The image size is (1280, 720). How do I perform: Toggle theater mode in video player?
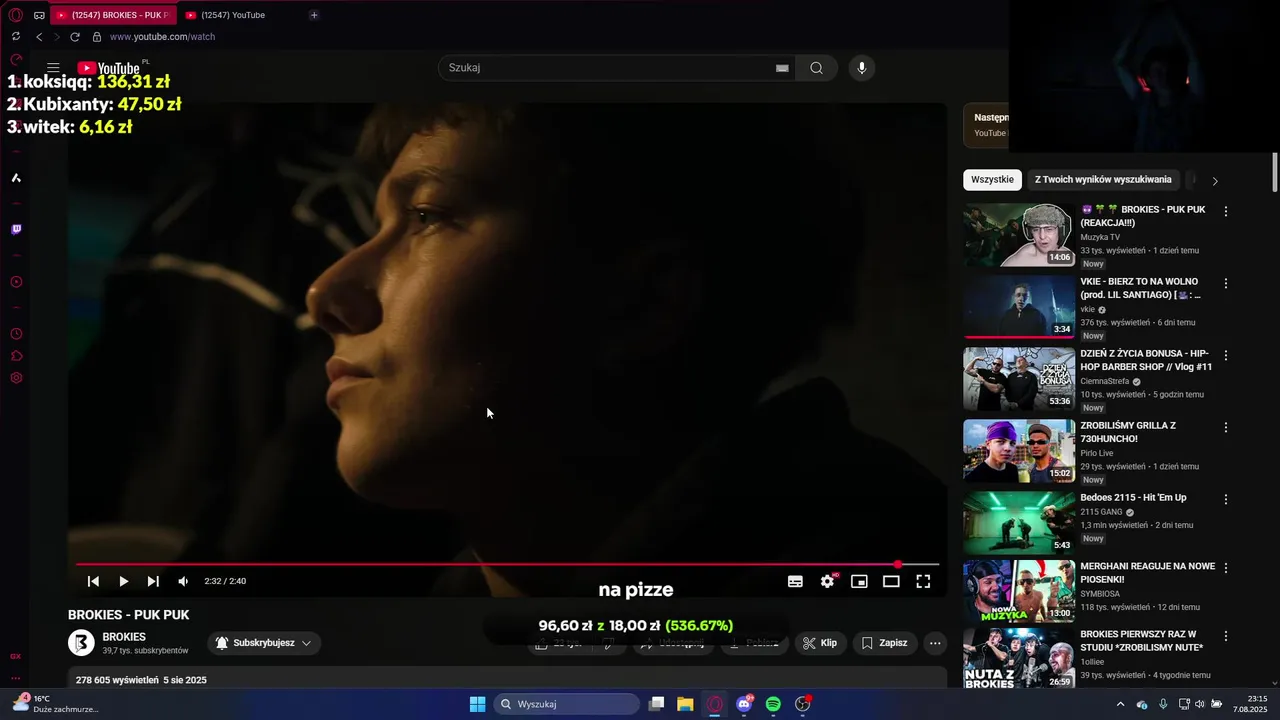coord(891,581)
